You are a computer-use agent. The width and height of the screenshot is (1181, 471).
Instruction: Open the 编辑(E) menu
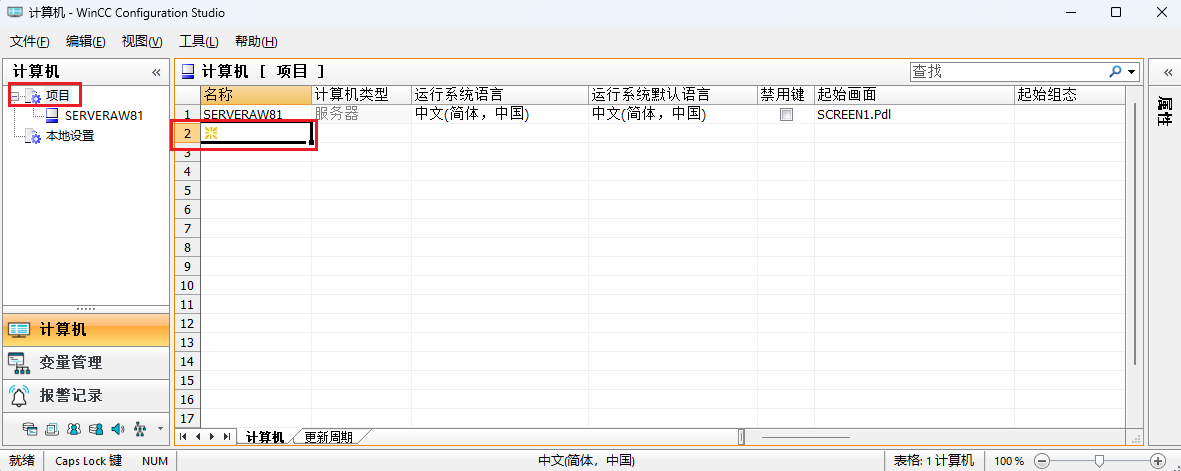[86, 41]
